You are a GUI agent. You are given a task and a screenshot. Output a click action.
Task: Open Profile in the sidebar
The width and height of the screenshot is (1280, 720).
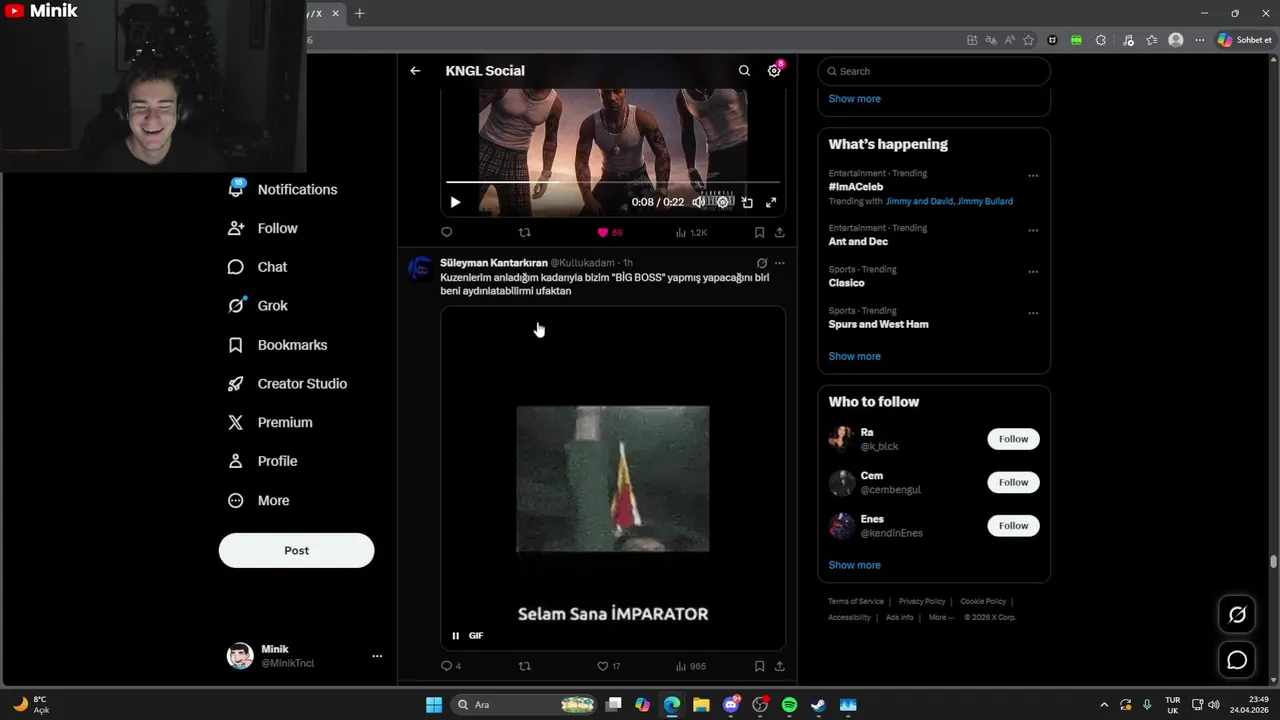[x=263, y=461]
